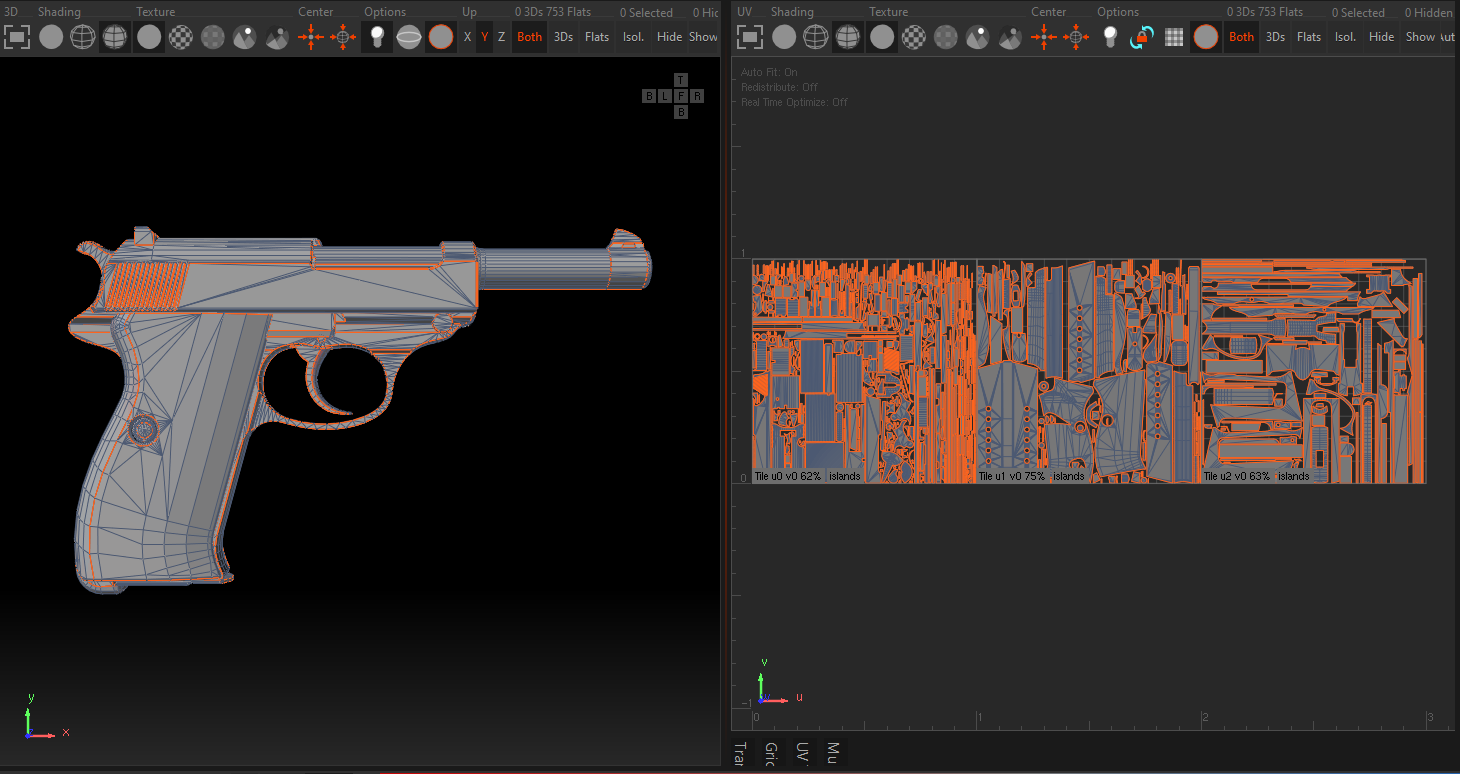Click the first Center icon in UV toolbar
This screenshot has width=1460, height=774.
(x=1044, y=37)
